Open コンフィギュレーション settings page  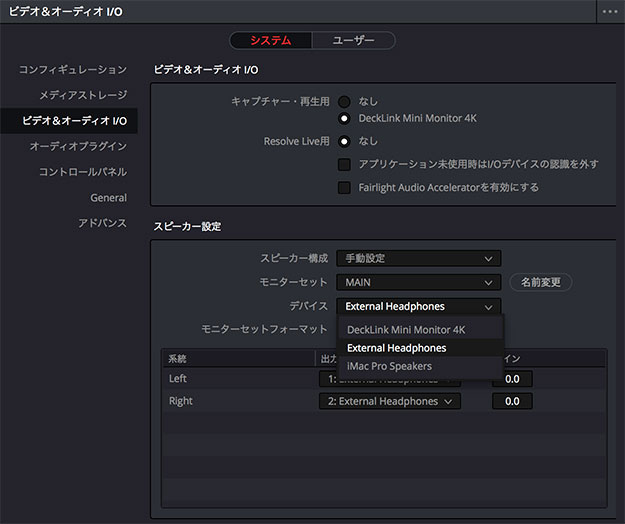[x=72, y=70]
